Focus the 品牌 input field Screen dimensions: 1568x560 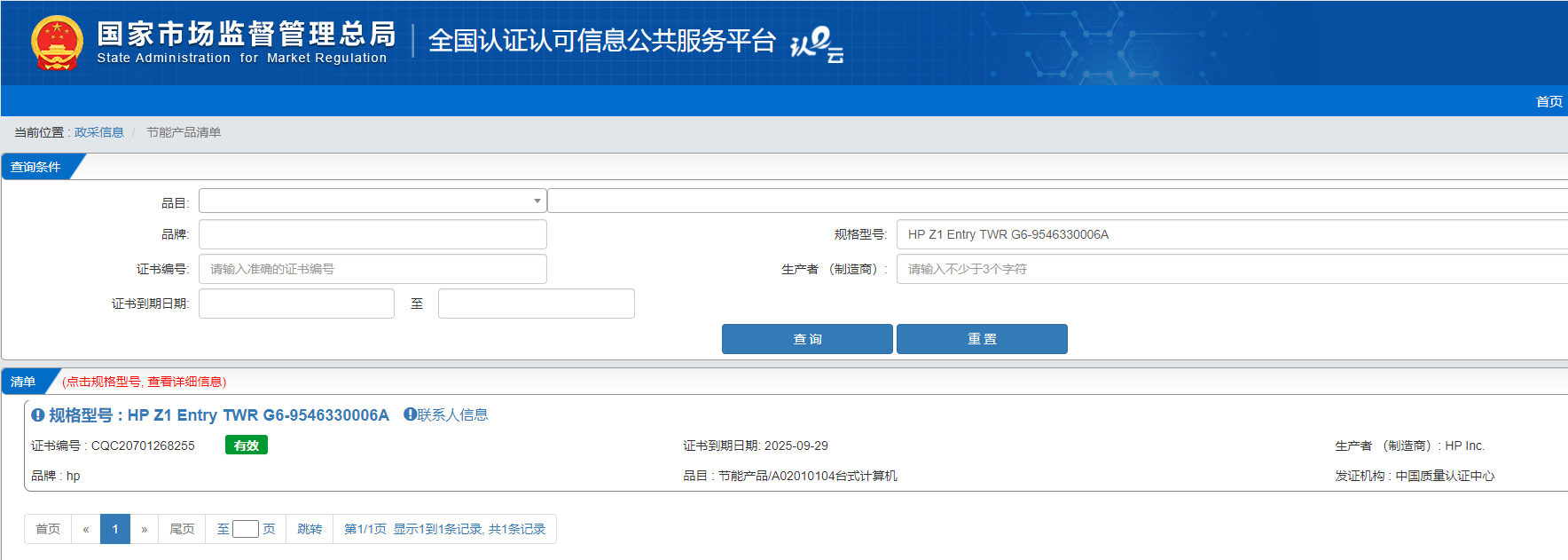coord(372,234)
